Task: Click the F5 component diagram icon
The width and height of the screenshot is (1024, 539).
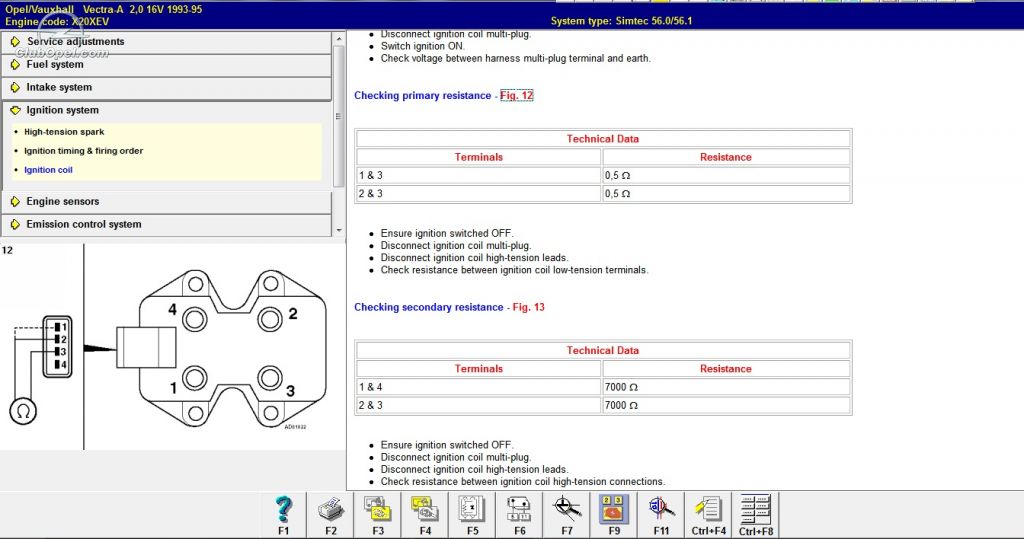Action: (x=472, y=514)
